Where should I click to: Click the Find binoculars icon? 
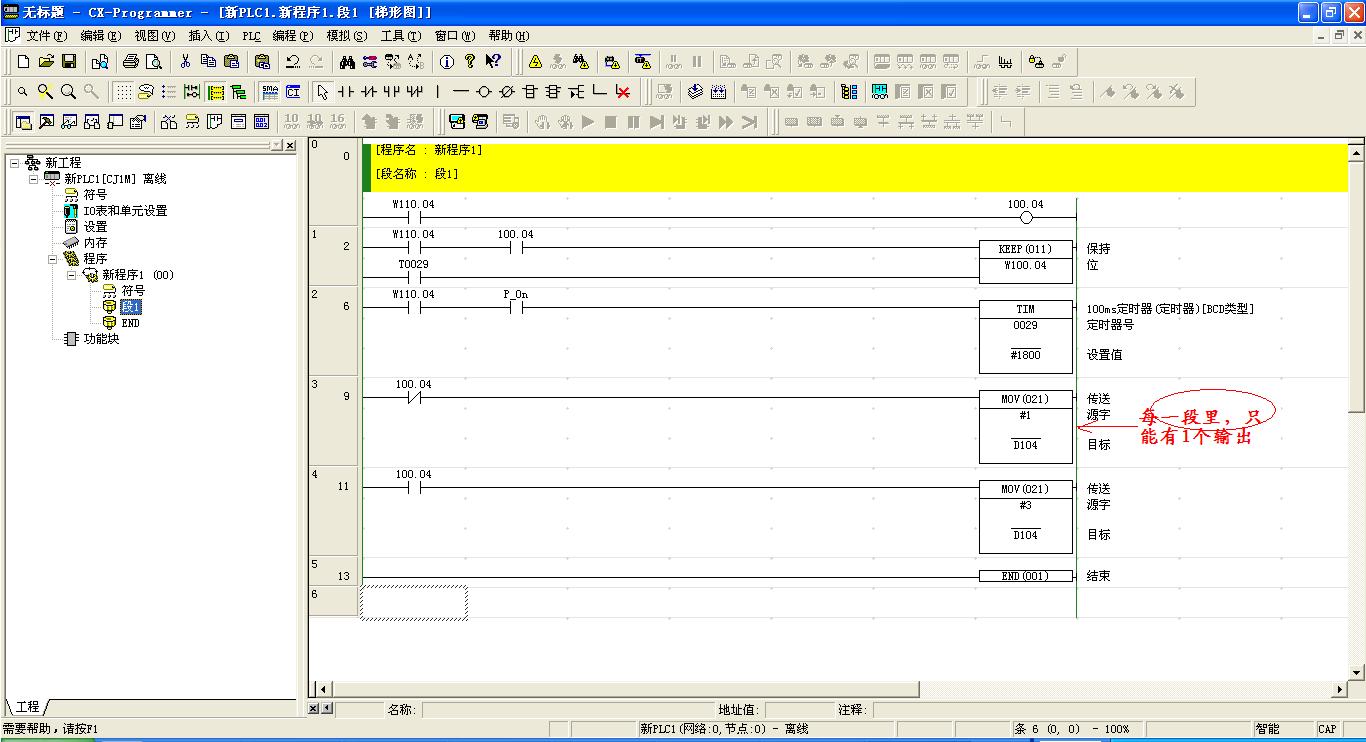pos(347,62)
